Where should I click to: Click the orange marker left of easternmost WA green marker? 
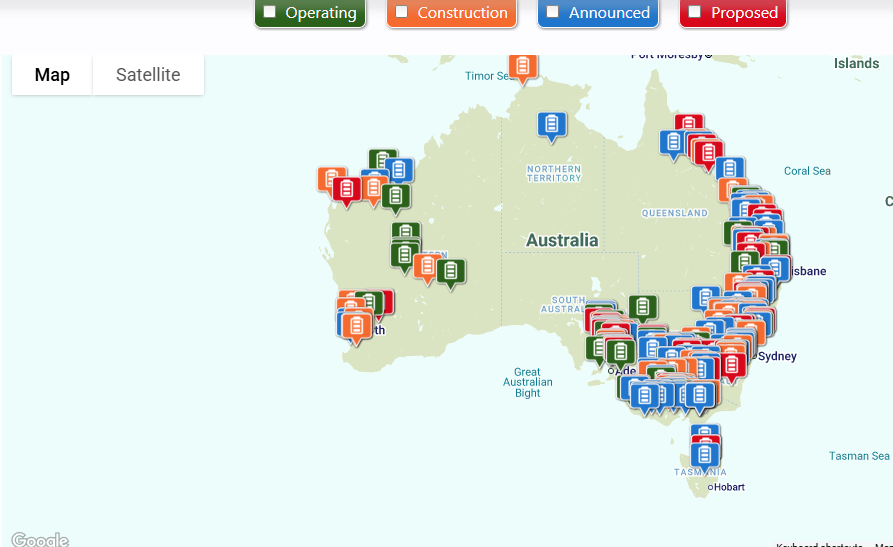tap(427, 267)
